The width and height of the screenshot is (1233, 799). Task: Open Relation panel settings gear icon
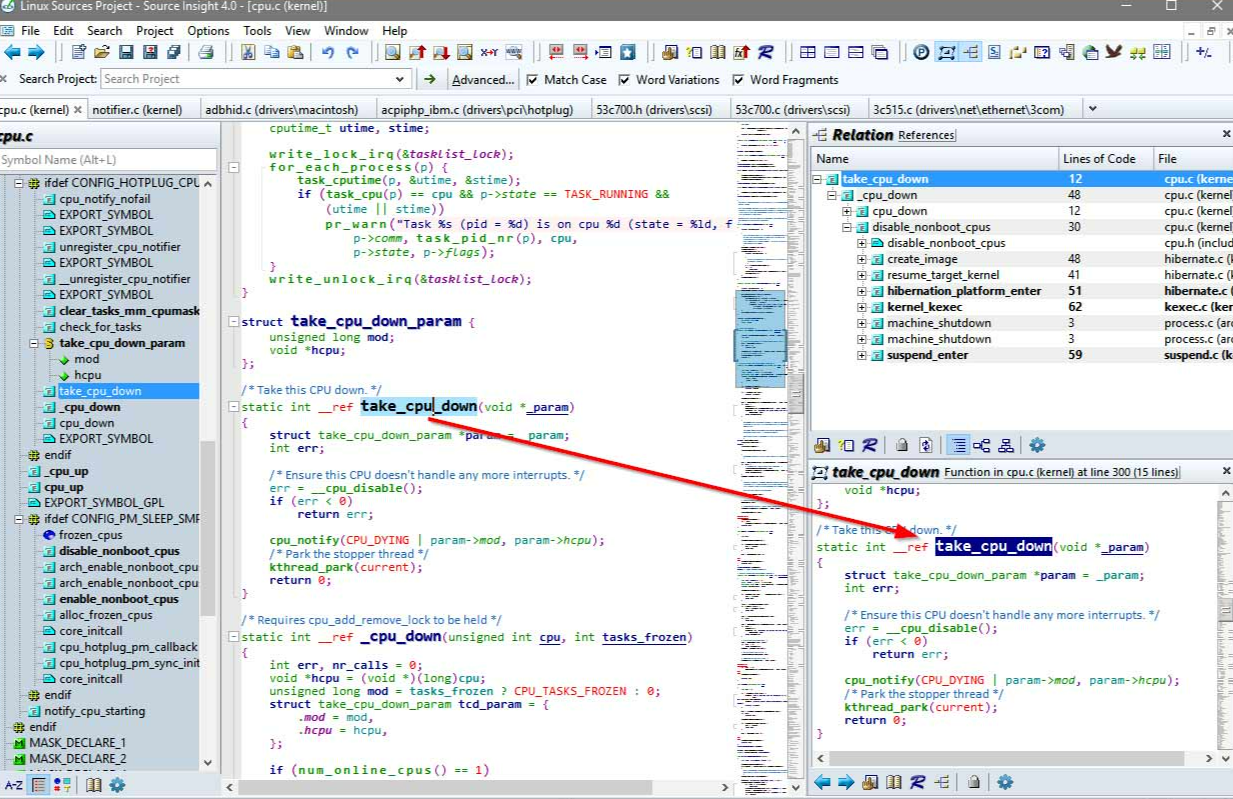click(1037, 445)
